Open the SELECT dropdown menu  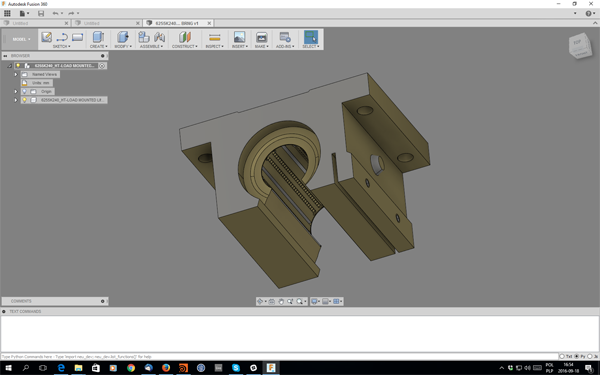tap(311, 46)
